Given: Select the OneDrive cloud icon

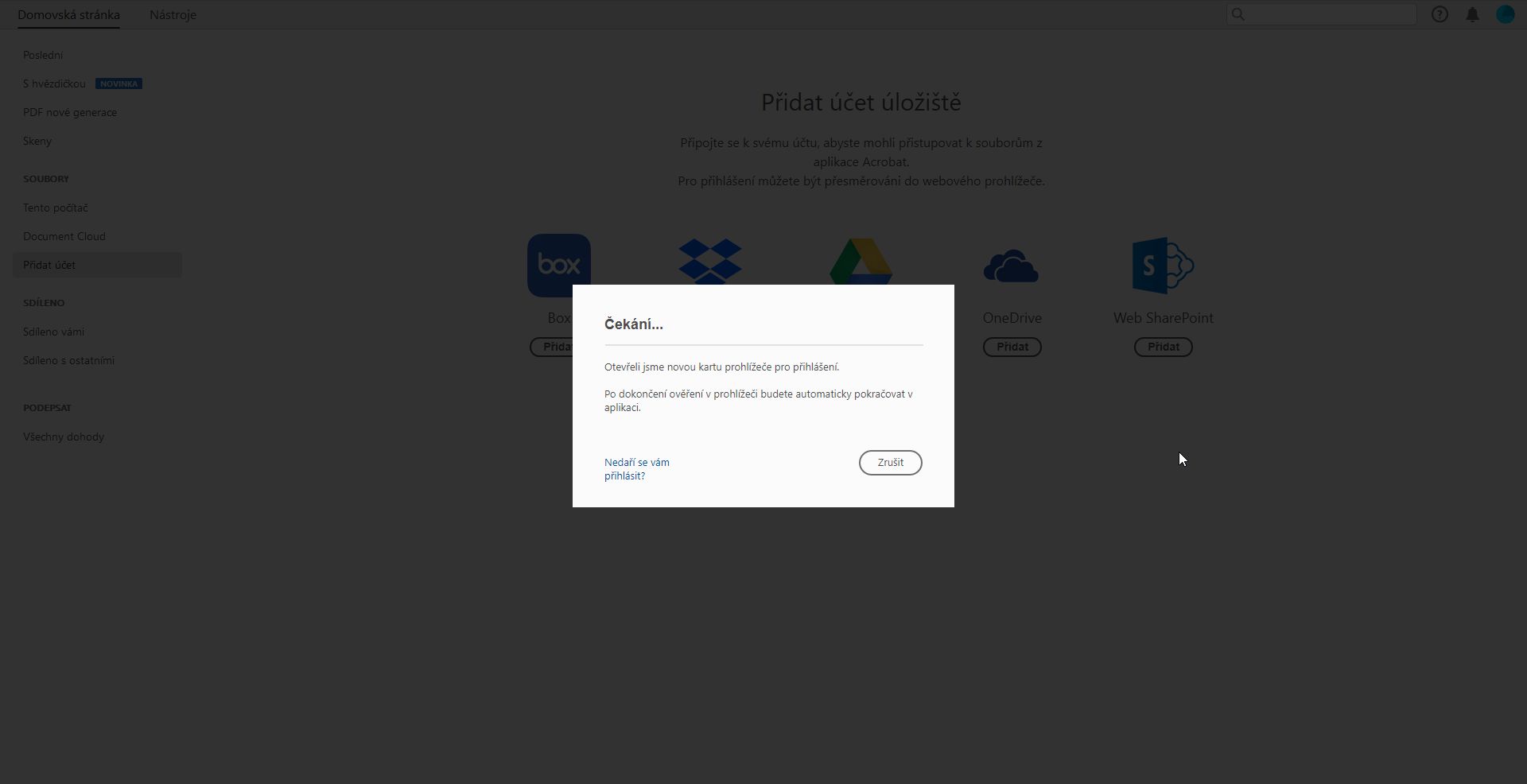Looking at the screenshot, I should tap(1012, 265).
